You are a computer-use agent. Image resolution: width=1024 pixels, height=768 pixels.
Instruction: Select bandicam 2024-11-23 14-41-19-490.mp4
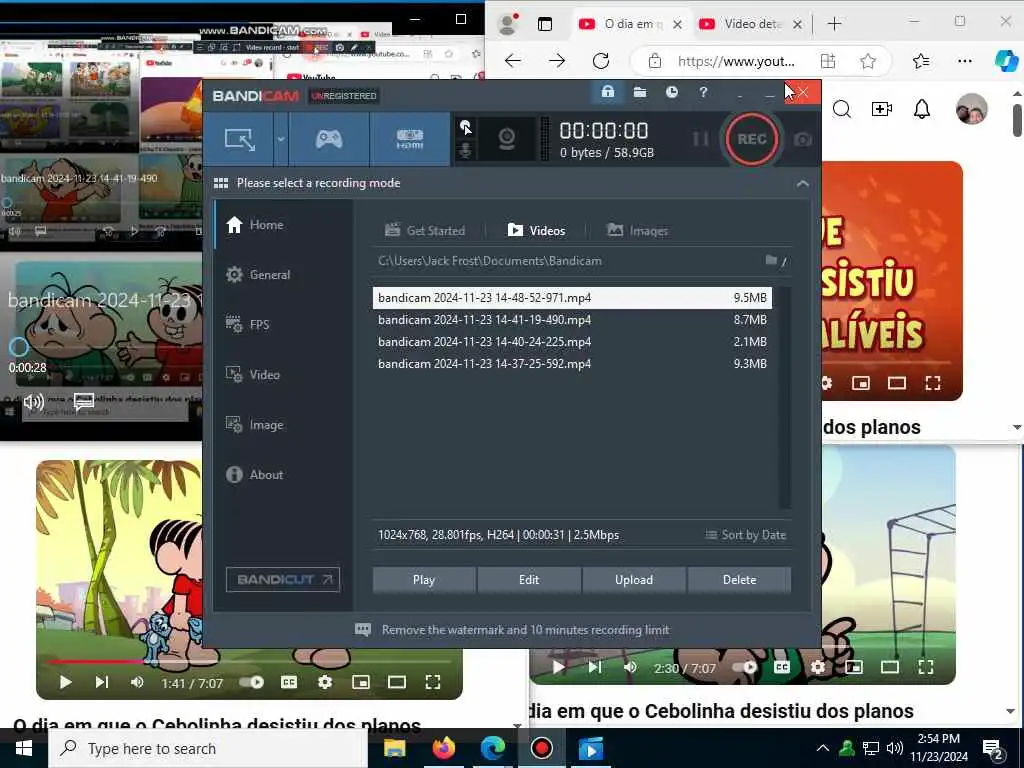point(572,320)
